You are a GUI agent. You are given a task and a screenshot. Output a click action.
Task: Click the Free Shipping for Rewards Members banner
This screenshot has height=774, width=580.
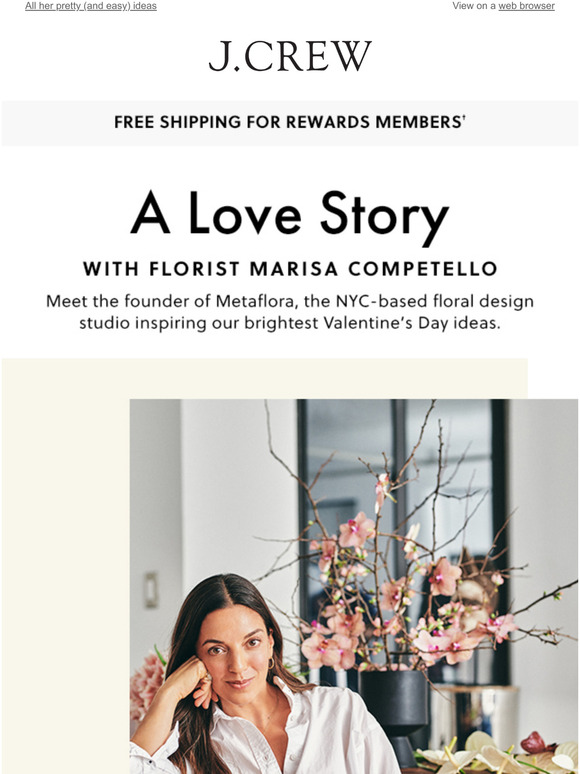[x=290, y=123]
